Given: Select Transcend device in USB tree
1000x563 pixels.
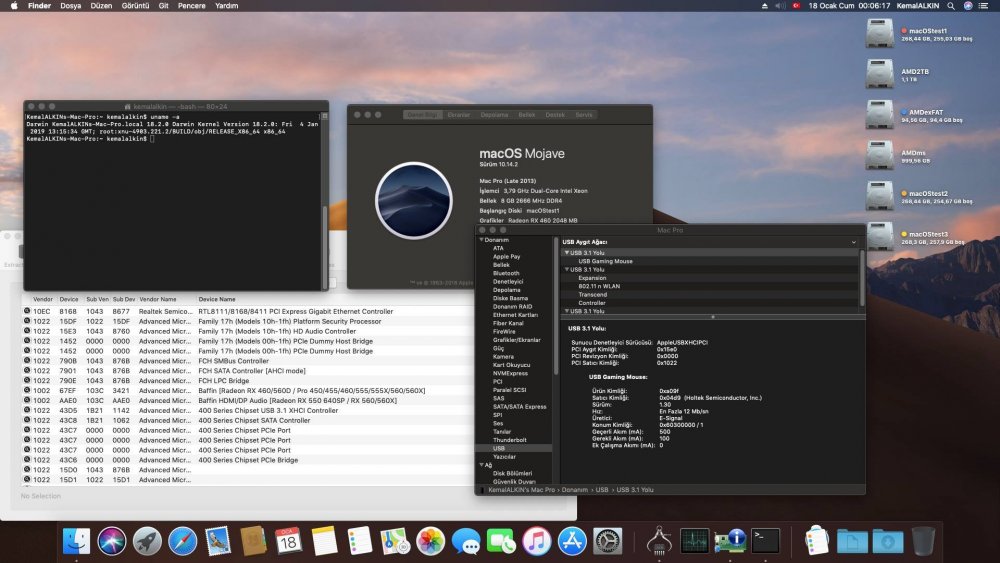Looking at the screenshot, I should point(592,295).
